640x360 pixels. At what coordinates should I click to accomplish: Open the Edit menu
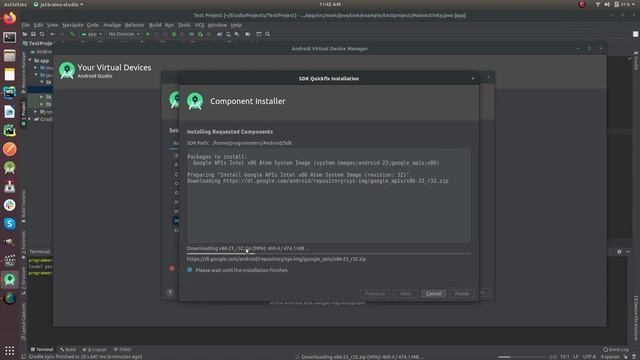(38, 25)
